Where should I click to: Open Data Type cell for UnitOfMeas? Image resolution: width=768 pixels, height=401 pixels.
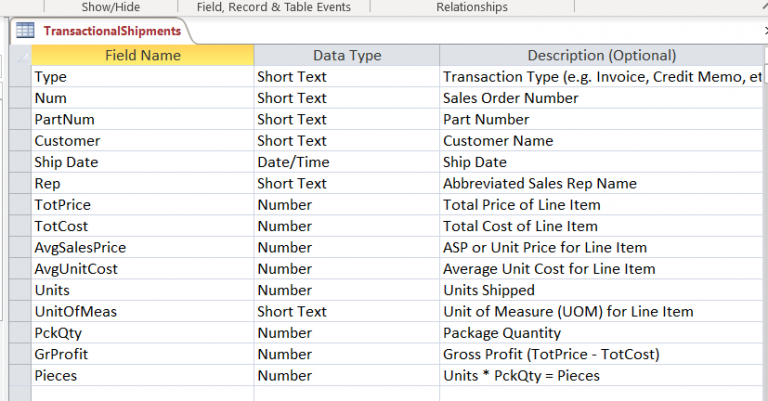[x=346, y=312]
